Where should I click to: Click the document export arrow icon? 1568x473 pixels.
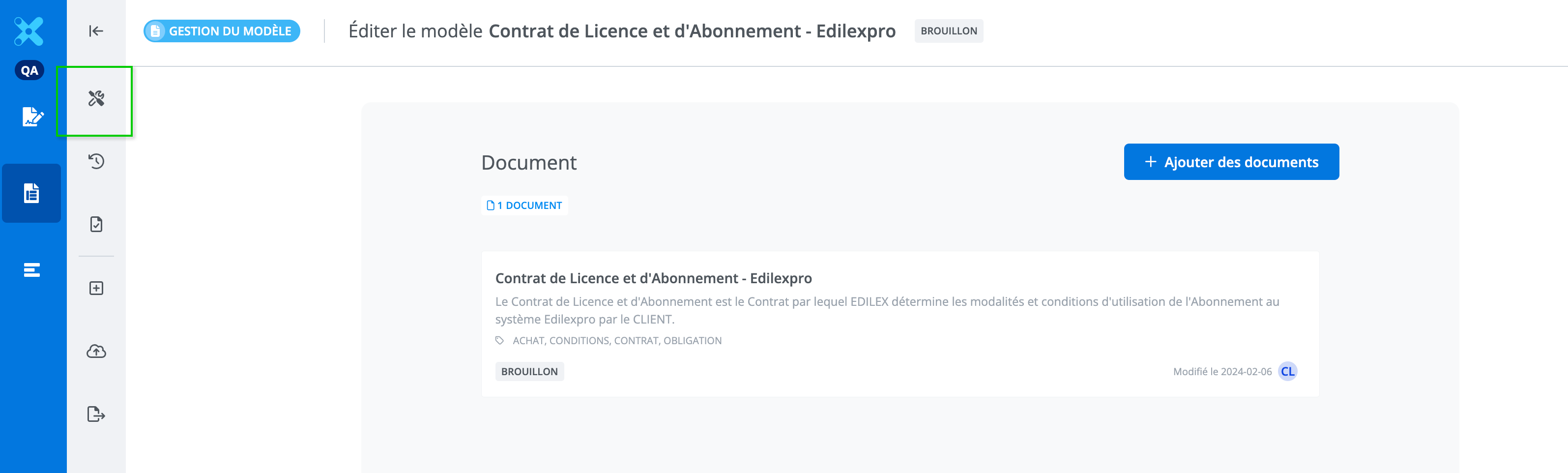96,414
